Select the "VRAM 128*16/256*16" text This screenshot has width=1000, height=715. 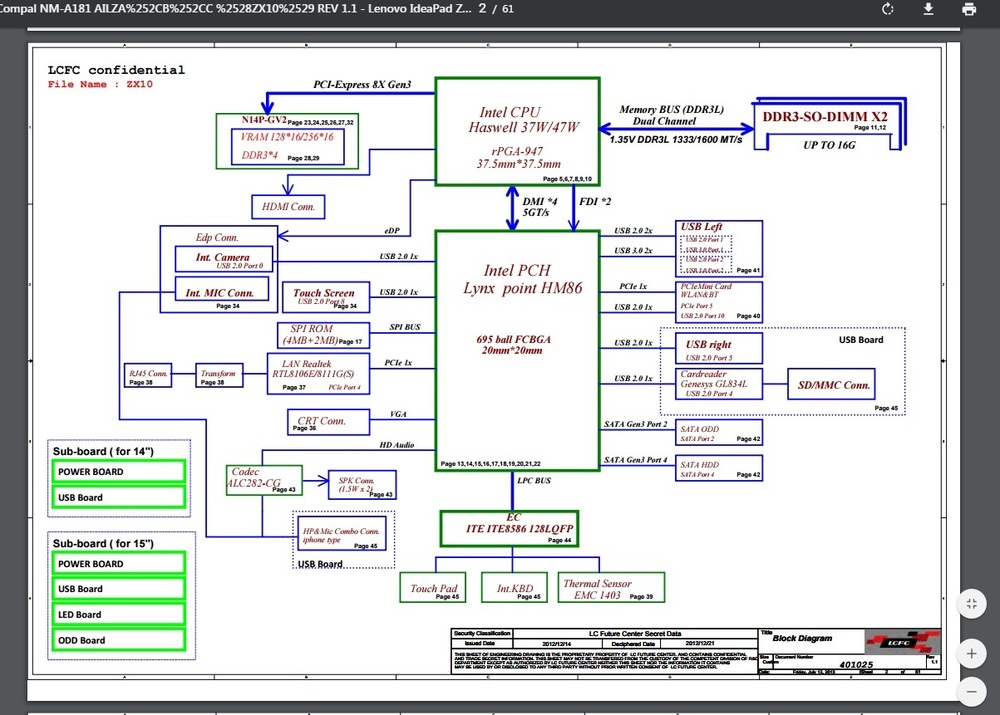pyautogui.click(x=287, y=136)
